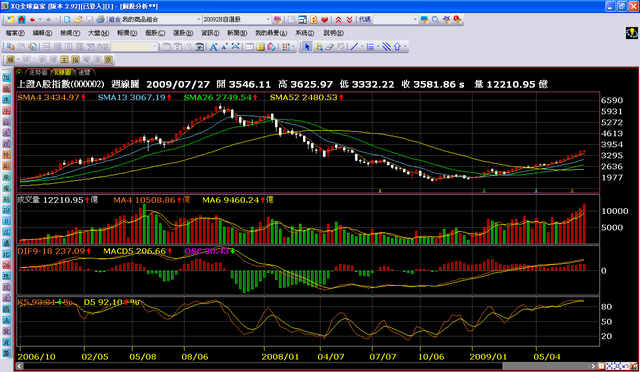
Task: Toggle the 指 indicator button
Action: 76,60
